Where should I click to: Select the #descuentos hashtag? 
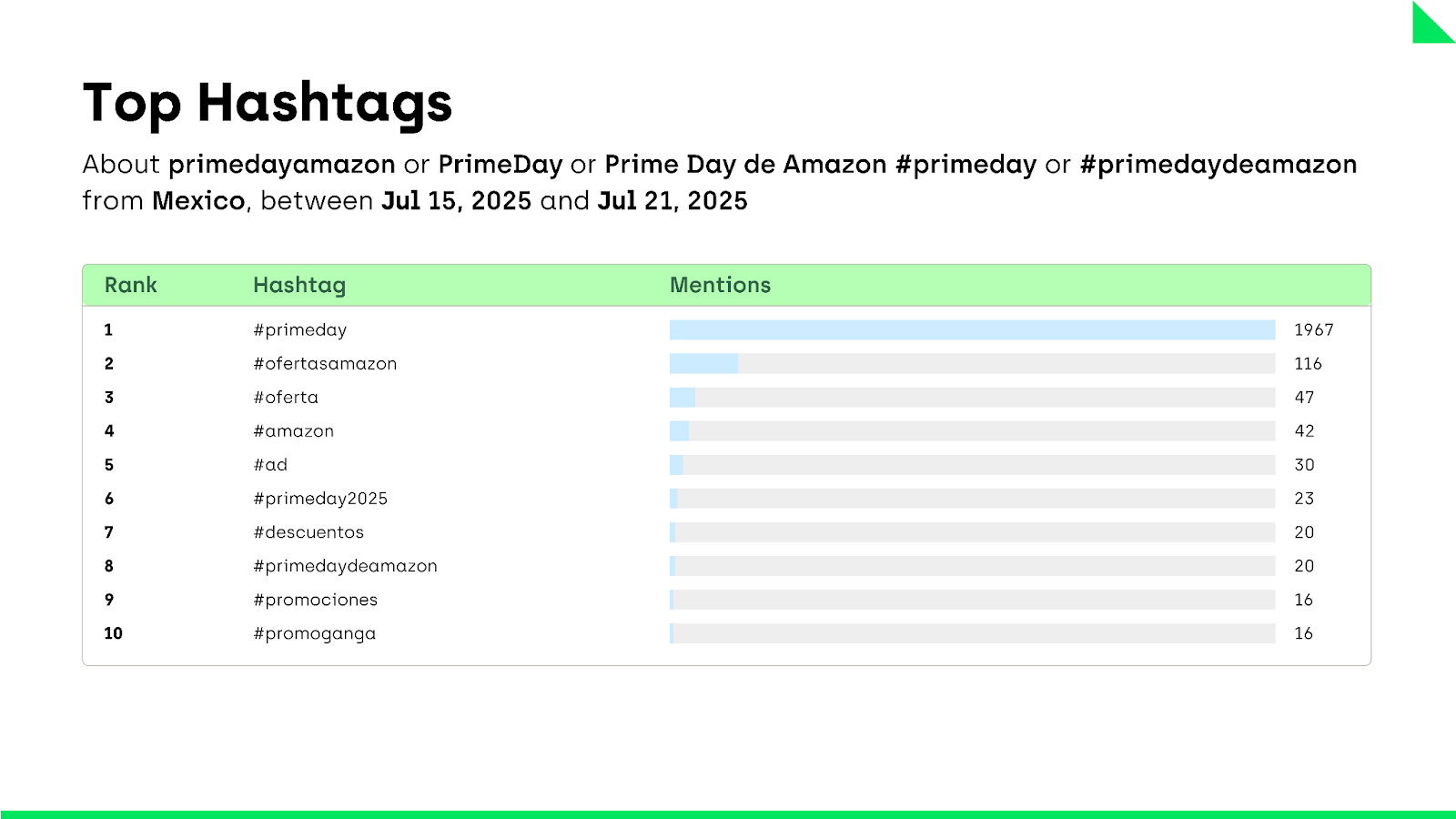pos(308,532)
